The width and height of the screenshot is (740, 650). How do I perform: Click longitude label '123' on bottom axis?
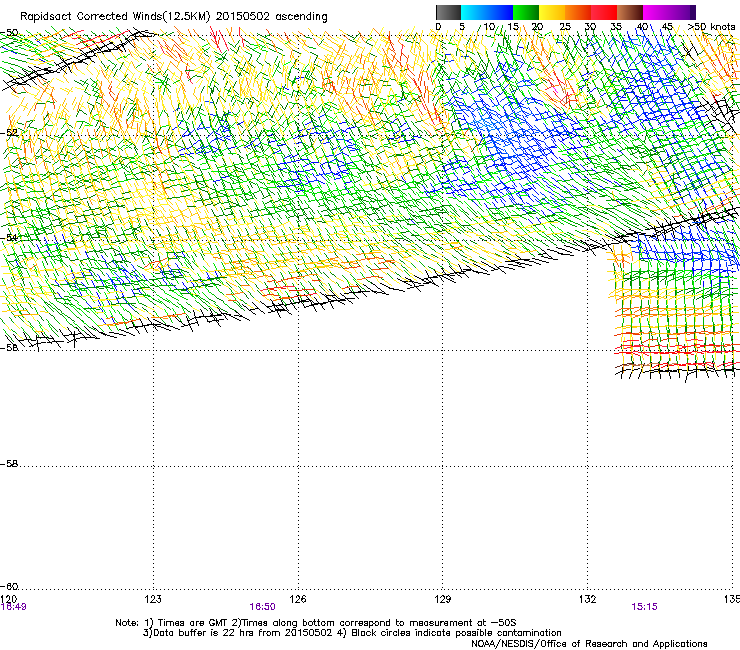[x=153, y=599]
